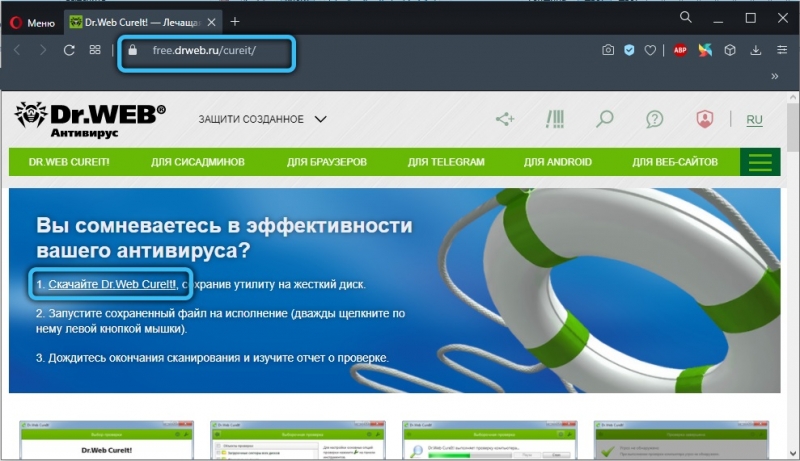Go back with the back arrow
Viewport: 800px width, 461px height.
pyautogui.click(x=17, y=50)
